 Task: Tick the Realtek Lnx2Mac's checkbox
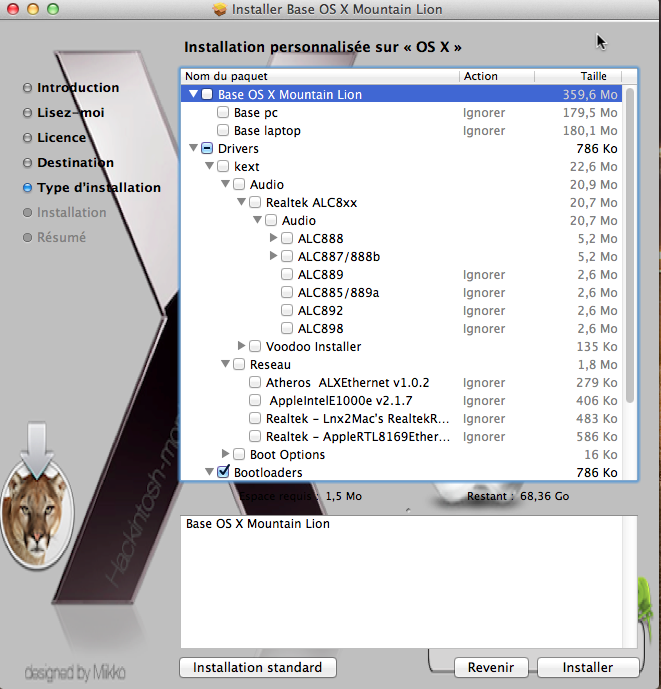pyautogui.click(x=255, y=419)
